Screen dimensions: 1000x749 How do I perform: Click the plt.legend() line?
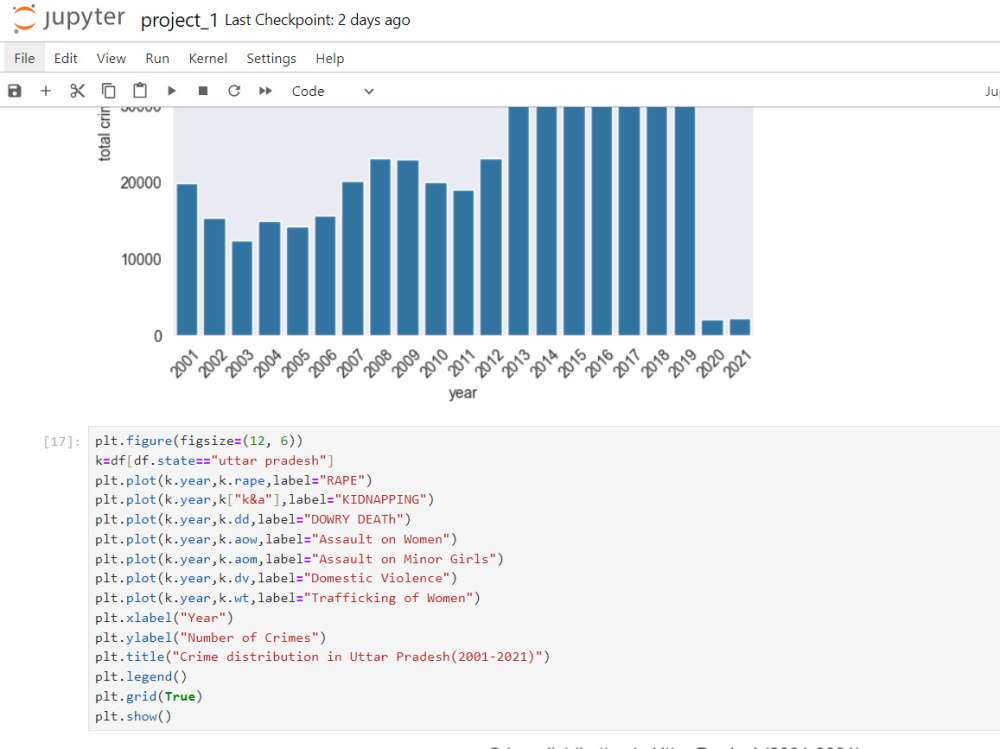pyautogui.click(x=141, y=676)
